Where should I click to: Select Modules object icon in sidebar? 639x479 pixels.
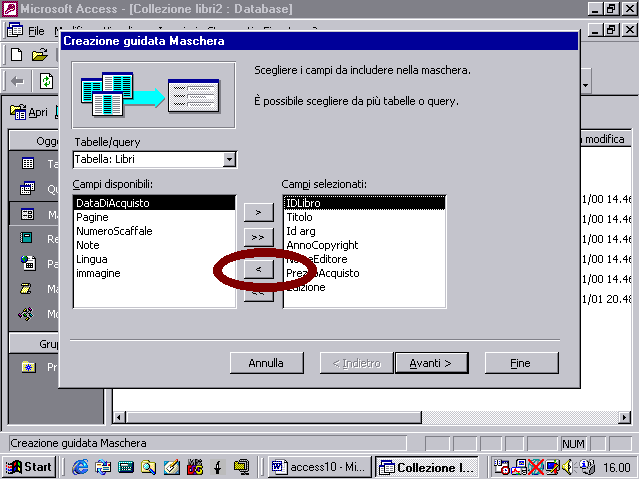click(x=26, y=314)
